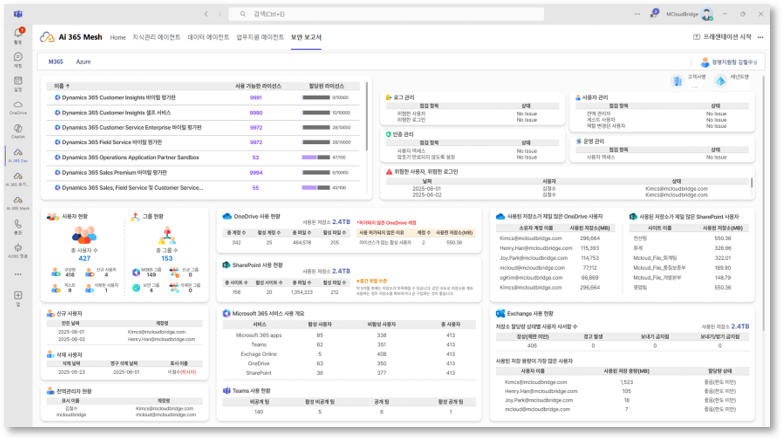Open Chat icon in Teams sidebar
The height and width of the screenshot is (440, 783).
click(x=18, y=57)
